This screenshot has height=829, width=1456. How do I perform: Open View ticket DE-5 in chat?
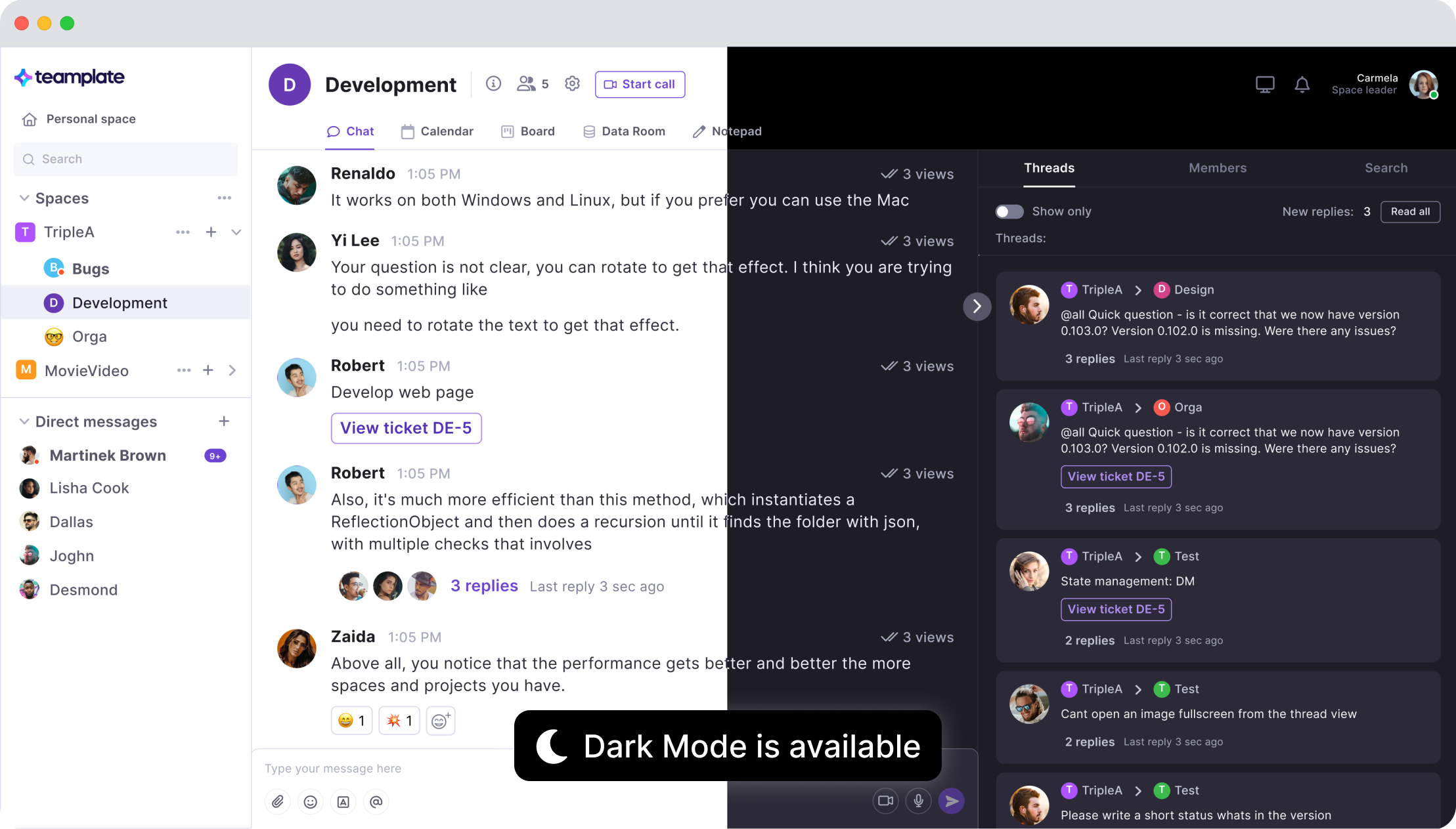pos(407,428)
